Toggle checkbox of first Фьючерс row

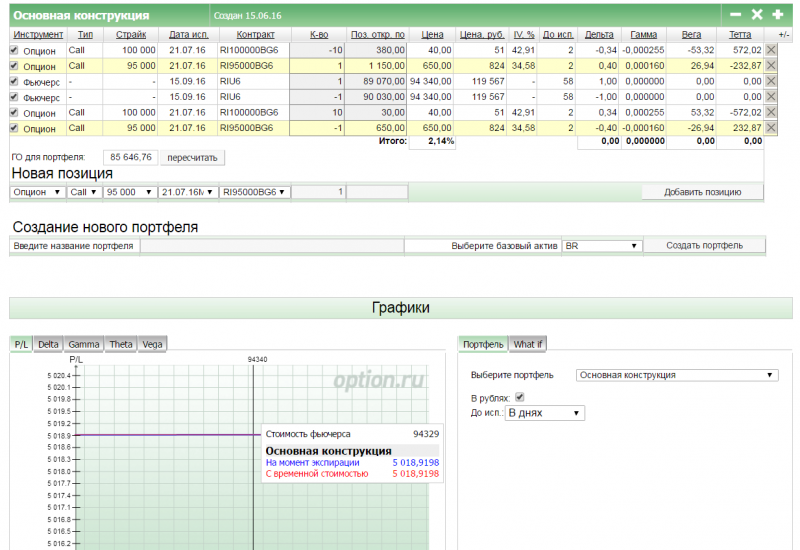tap(14, 81)
